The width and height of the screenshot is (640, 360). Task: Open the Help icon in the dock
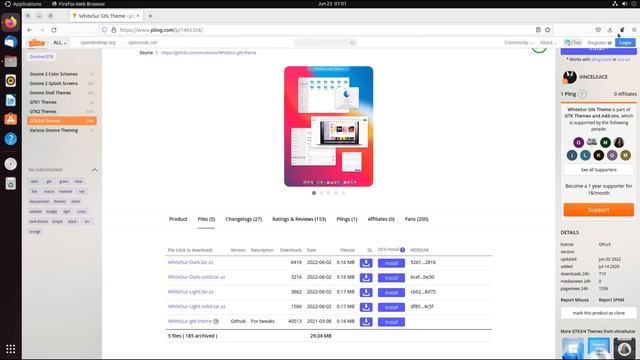click(x=11, y=139)
